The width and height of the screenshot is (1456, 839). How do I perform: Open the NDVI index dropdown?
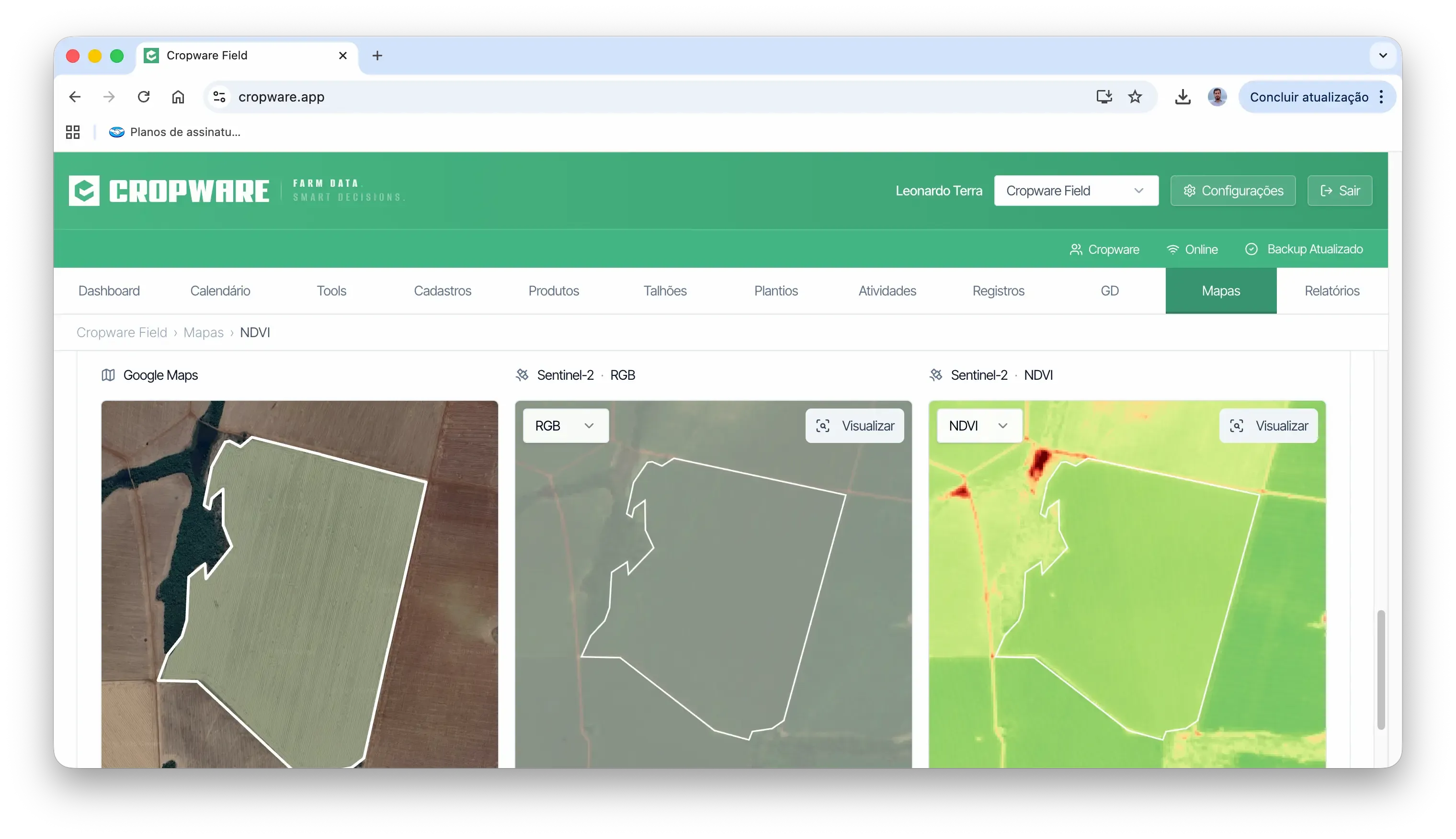click(x=979, y=426)
